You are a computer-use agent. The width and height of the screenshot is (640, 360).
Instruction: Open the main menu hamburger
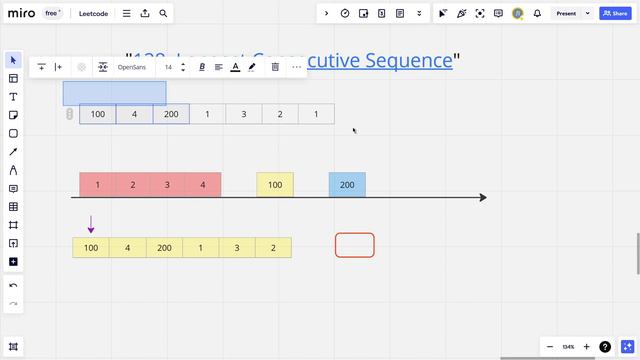tap(127, 13)
